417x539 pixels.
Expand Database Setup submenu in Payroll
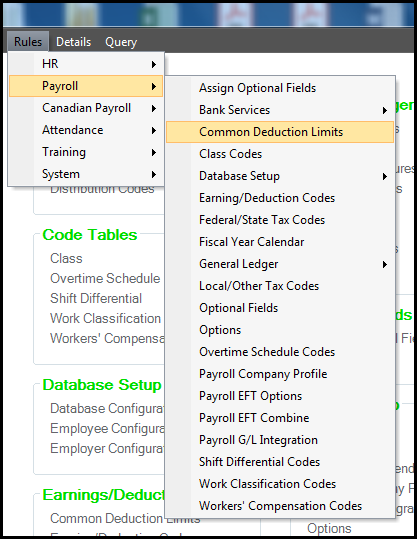pos(280,176)
